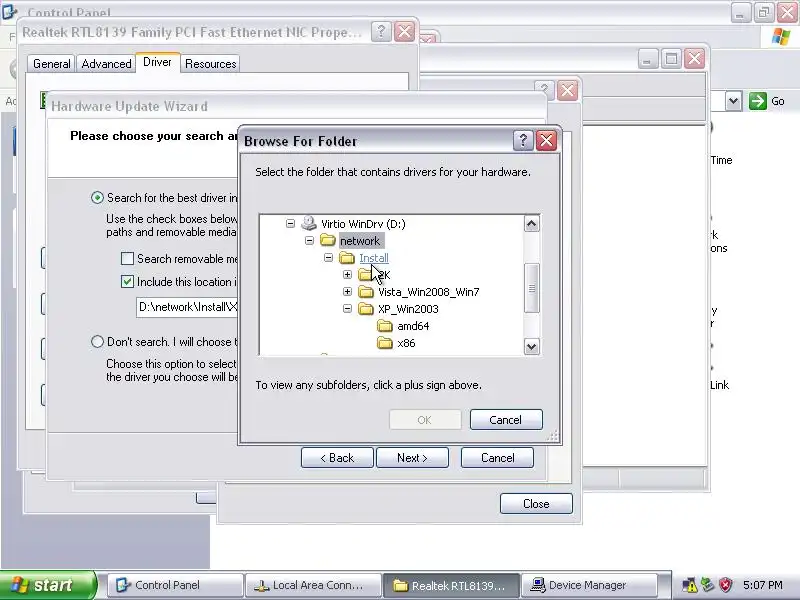
Task: Click the D:\network\Install path field
Action: (187, 307)
